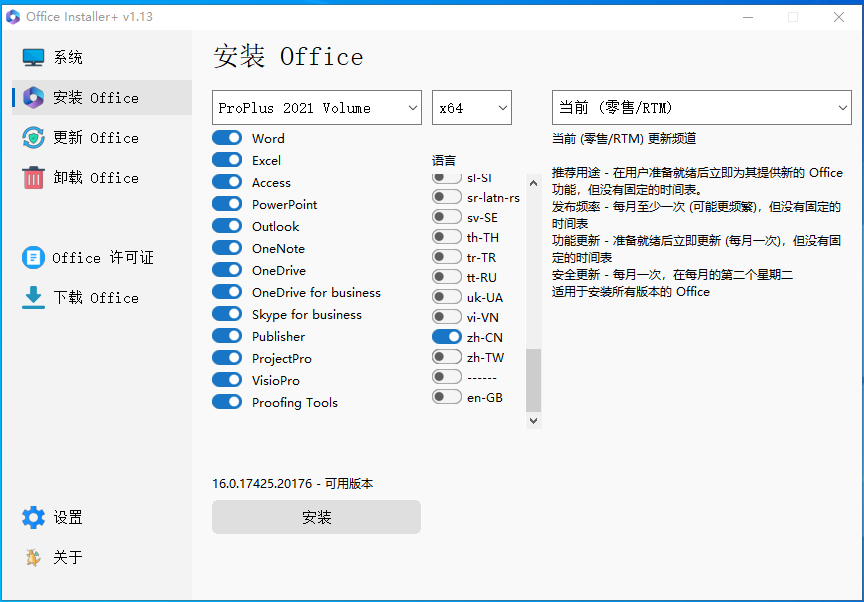Switch off Outlook
The image size is (864, 602).
click(227, 226)
